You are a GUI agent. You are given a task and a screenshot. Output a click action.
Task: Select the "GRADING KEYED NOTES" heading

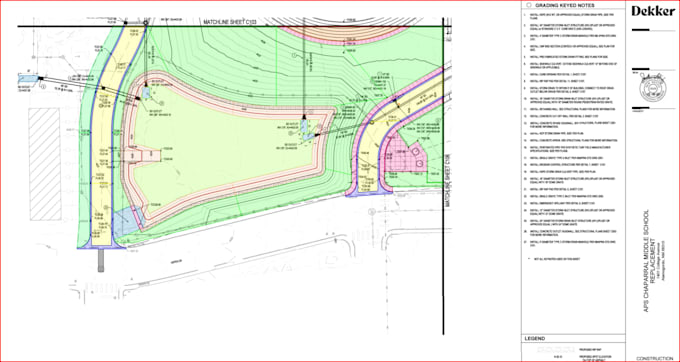[x=565, y=5]
